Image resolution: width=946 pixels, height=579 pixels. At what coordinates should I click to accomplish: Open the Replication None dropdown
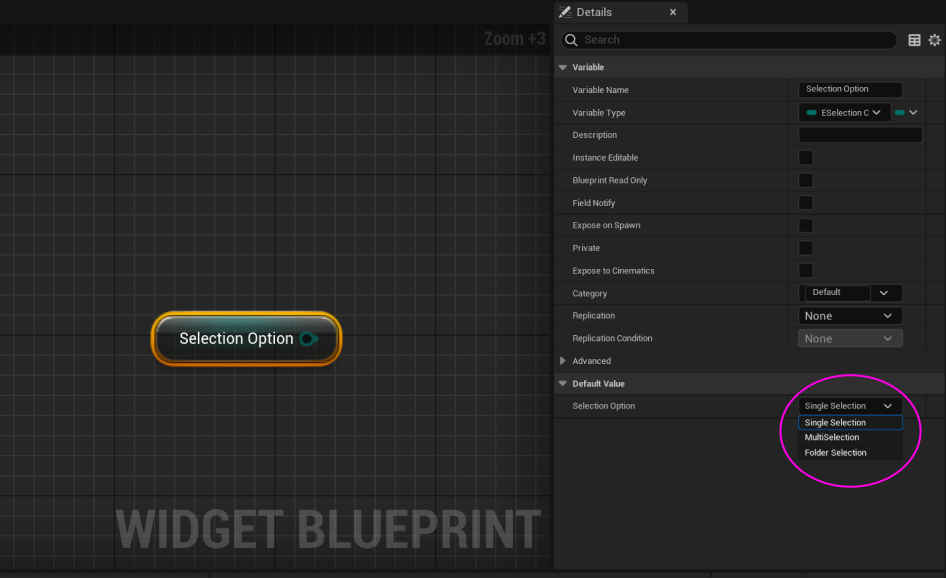click(x=849, y=316)
